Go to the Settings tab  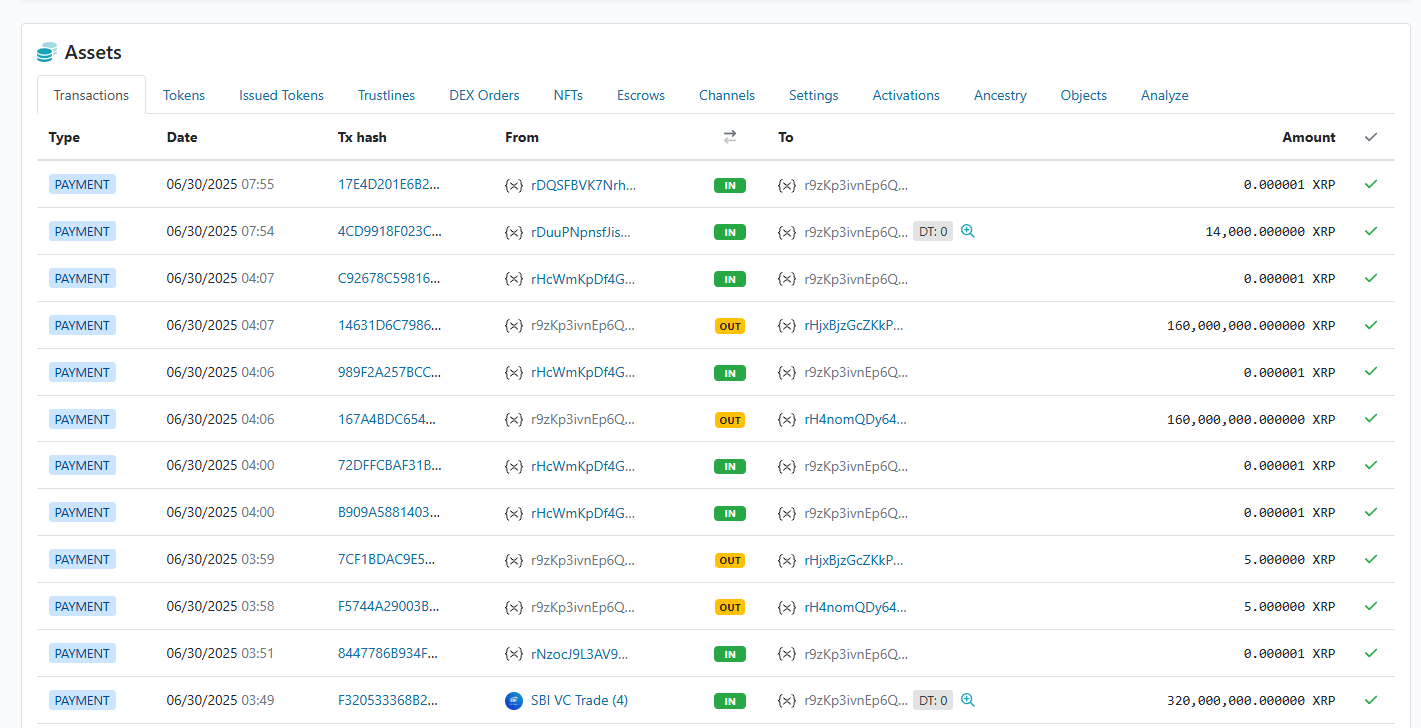pyautogui.click(x=813, y=95)
